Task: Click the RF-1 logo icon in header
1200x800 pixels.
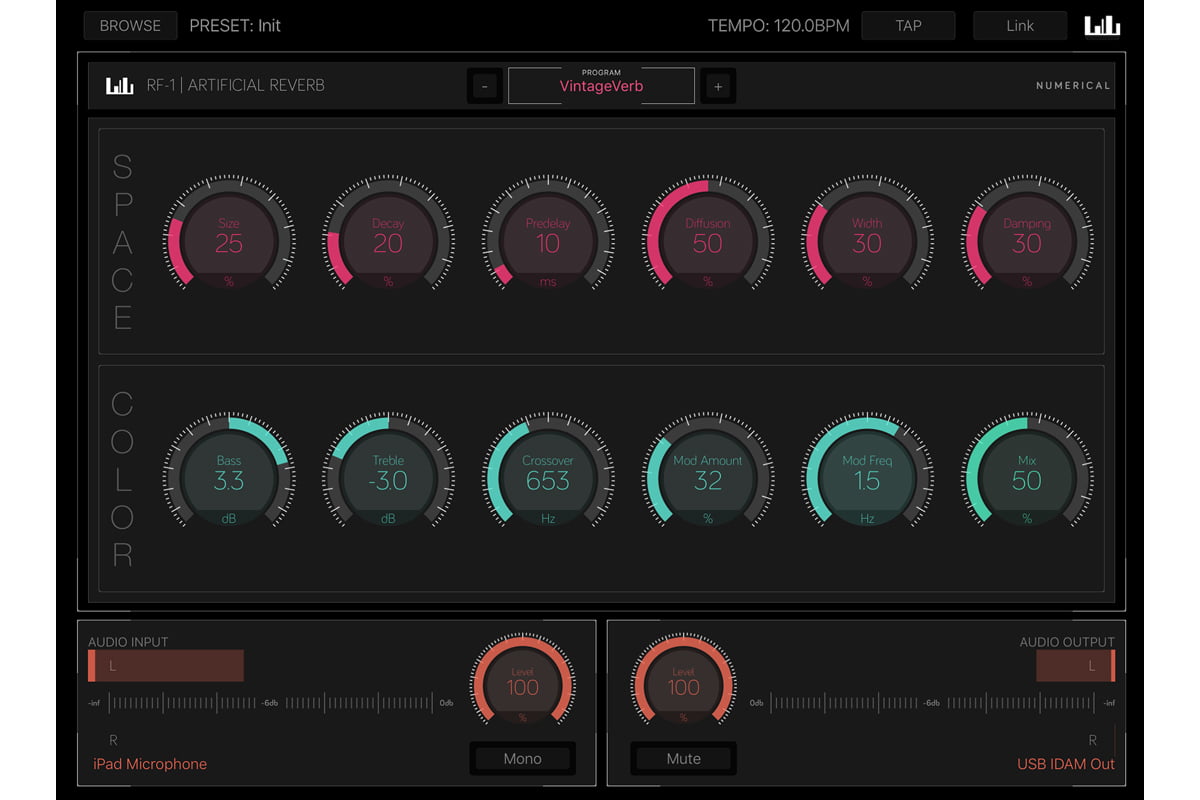Action: coord(120,85)
